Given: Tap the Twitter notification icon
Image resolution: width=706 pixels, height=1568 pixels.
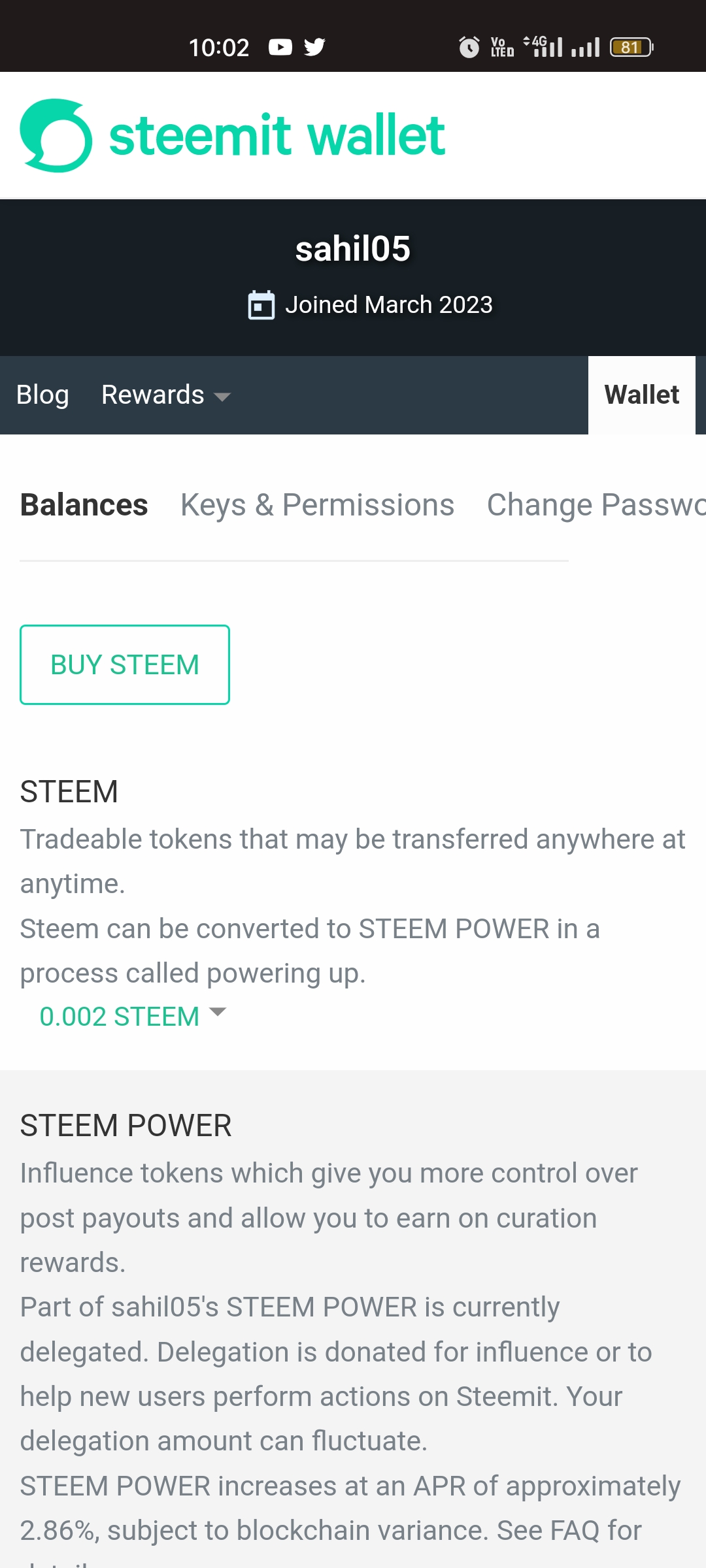Looking at the screenshot, I should 314,47.
